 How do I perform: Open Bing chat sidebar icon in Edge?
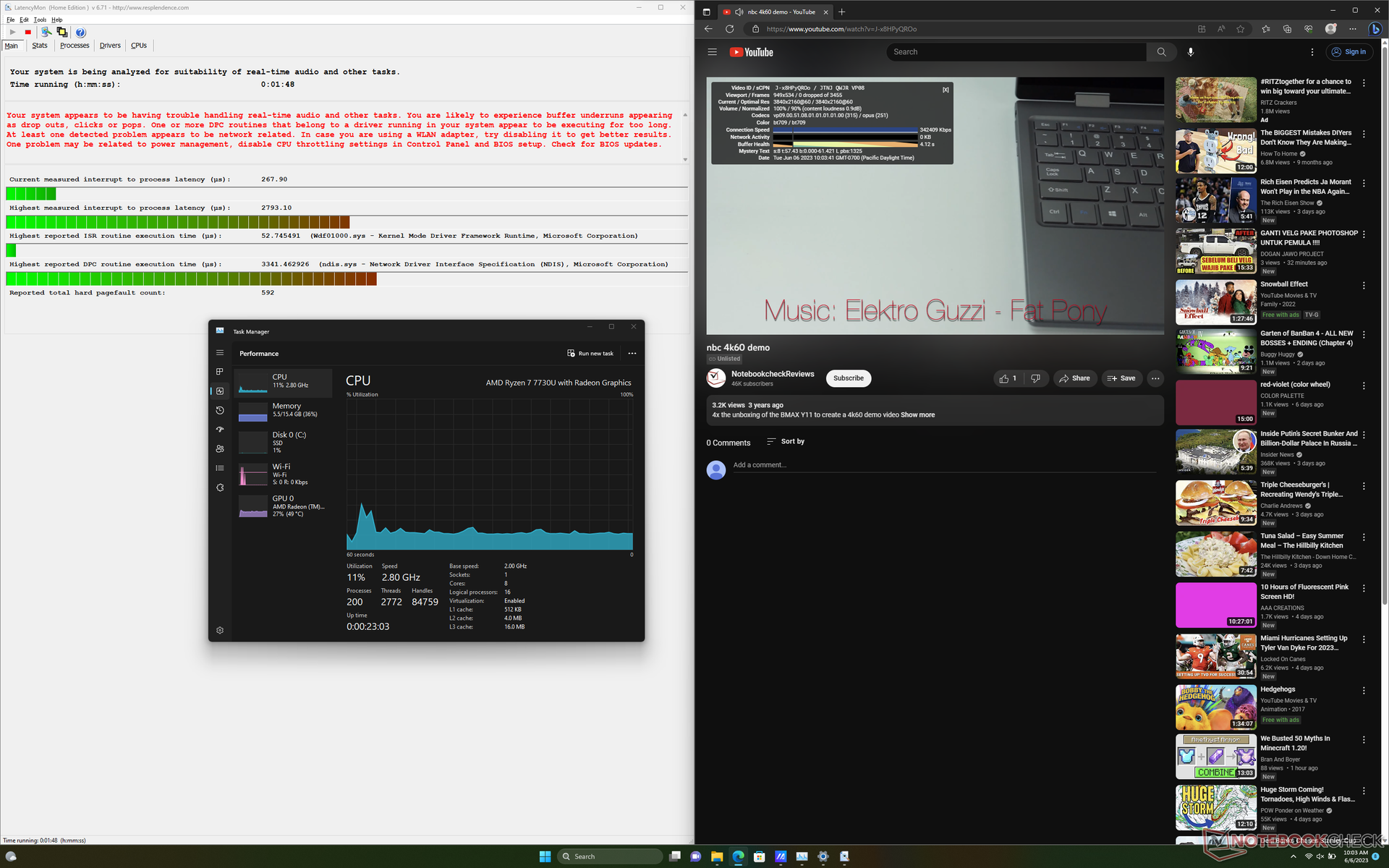coord(1375,29)
